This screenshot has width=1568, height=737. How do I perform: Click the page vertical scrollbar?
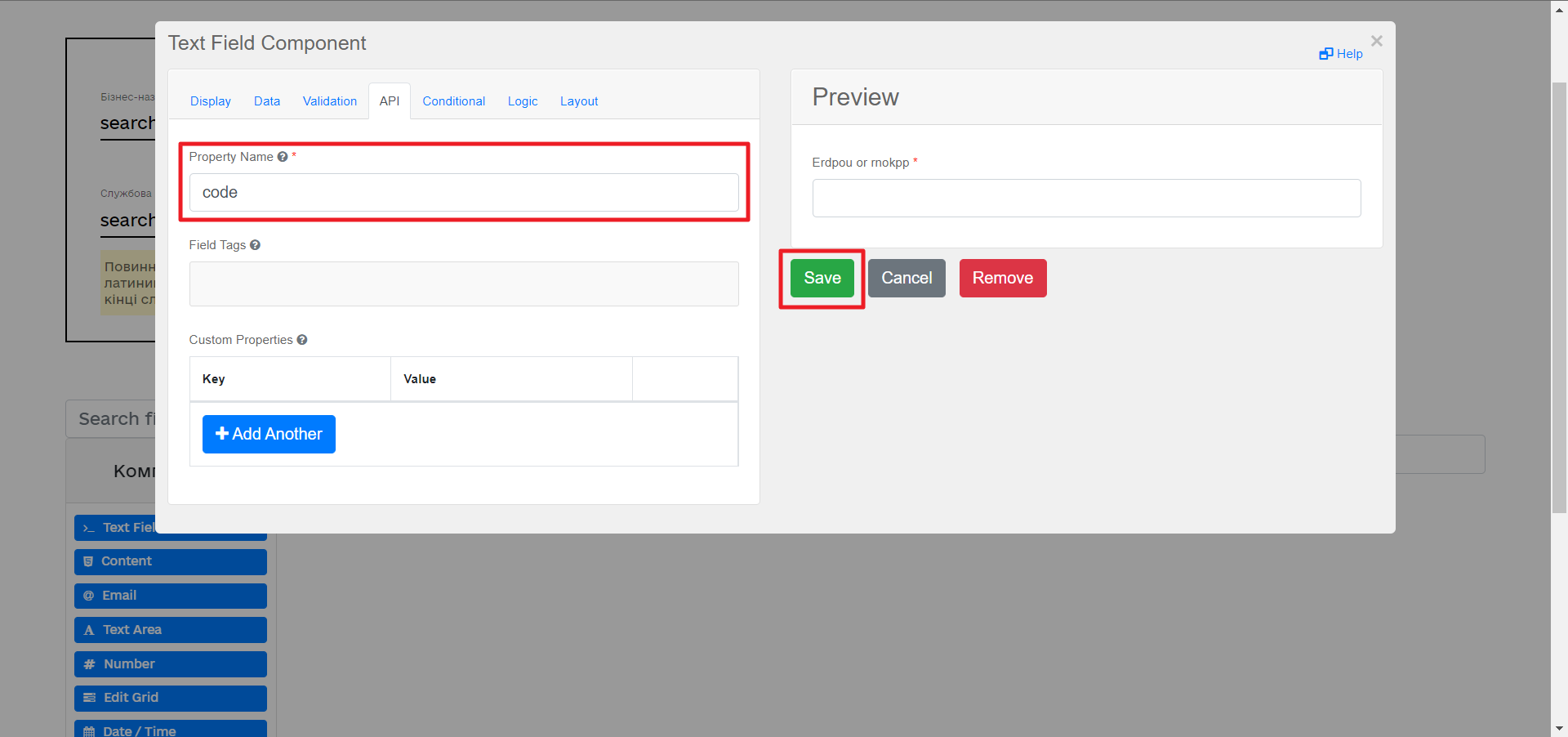coord(1559,297)
